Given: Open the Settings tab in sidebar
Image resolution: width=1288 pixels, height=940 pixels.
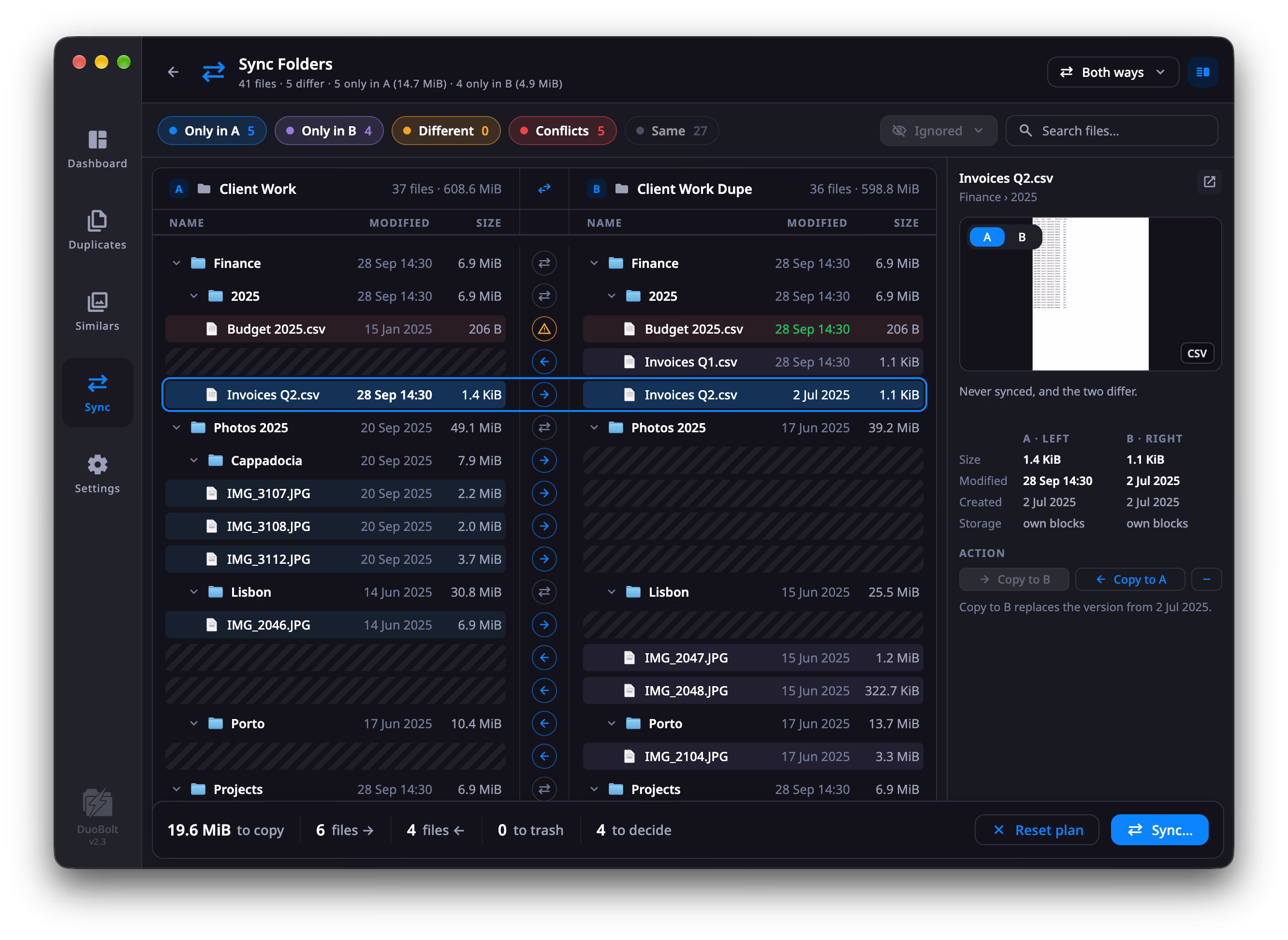Looking at the screenshot, I should click(x=97, y=473).
